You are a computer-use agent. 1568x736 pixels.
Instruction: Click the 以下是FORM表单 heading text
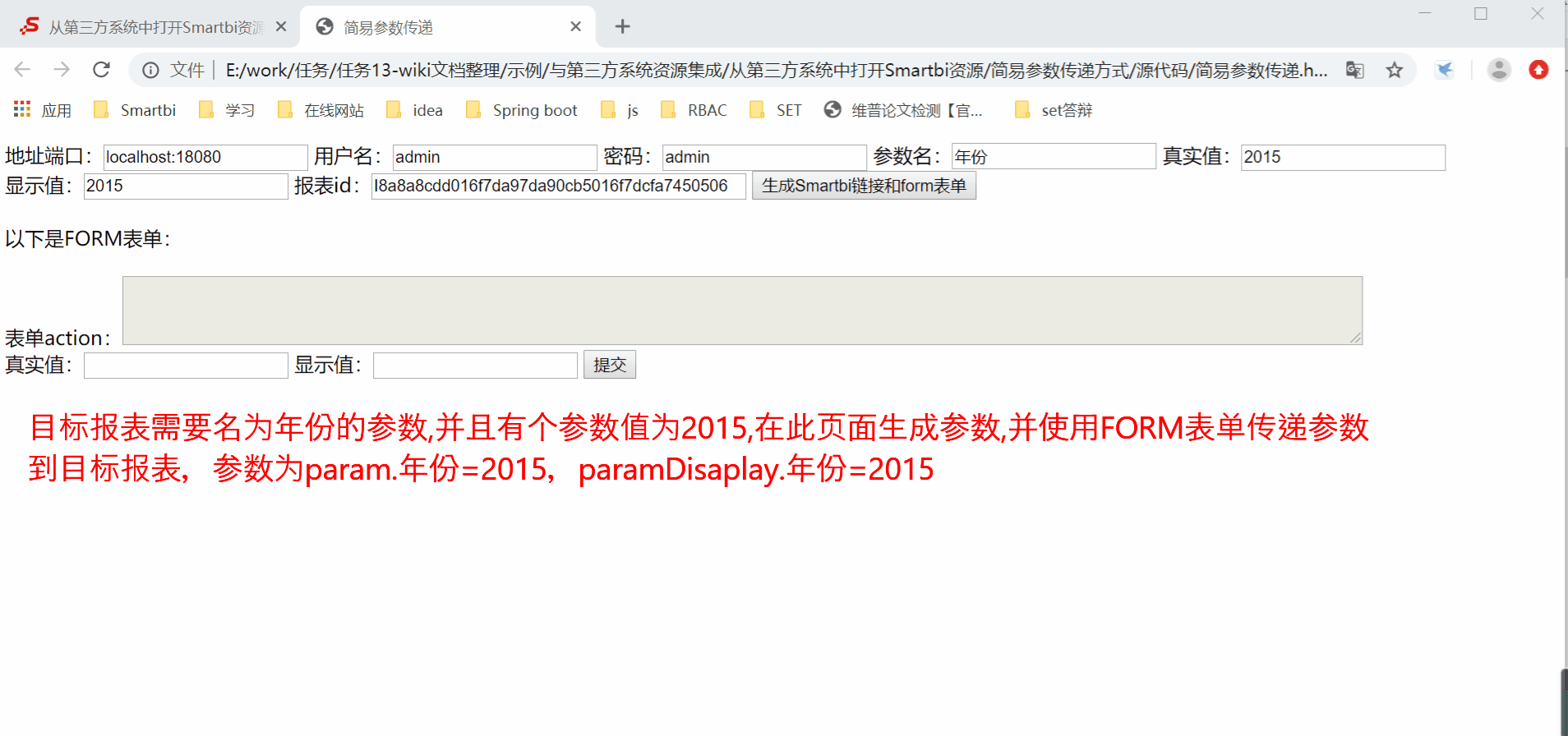88,239
